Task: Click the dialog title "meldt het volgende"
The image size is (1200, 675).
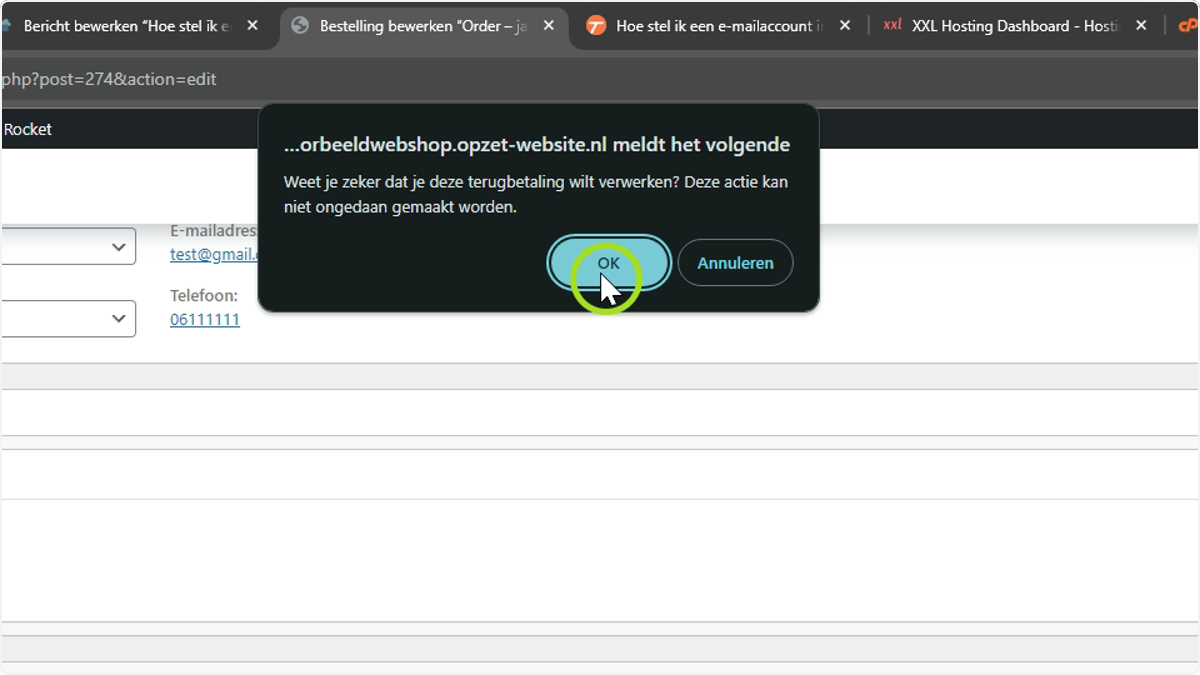Action: 701,145
